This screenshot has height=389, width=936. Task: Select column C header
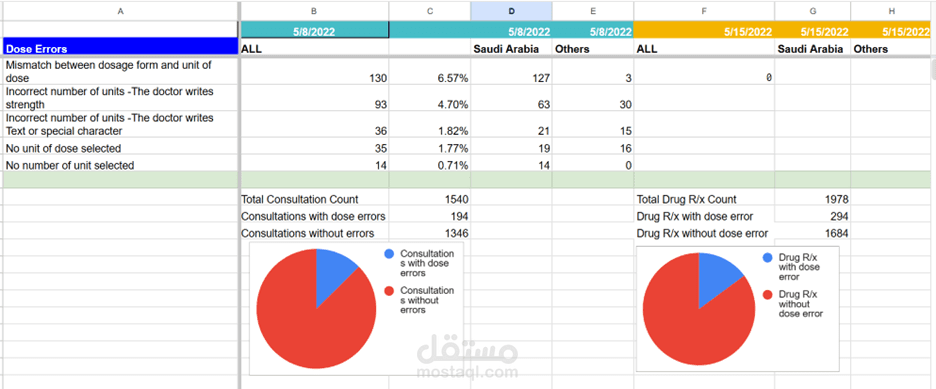430,10
